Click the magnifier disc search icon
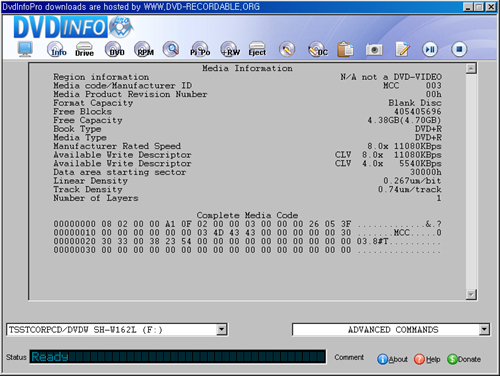This screenshot has height=376, width=500. [171, 49]
